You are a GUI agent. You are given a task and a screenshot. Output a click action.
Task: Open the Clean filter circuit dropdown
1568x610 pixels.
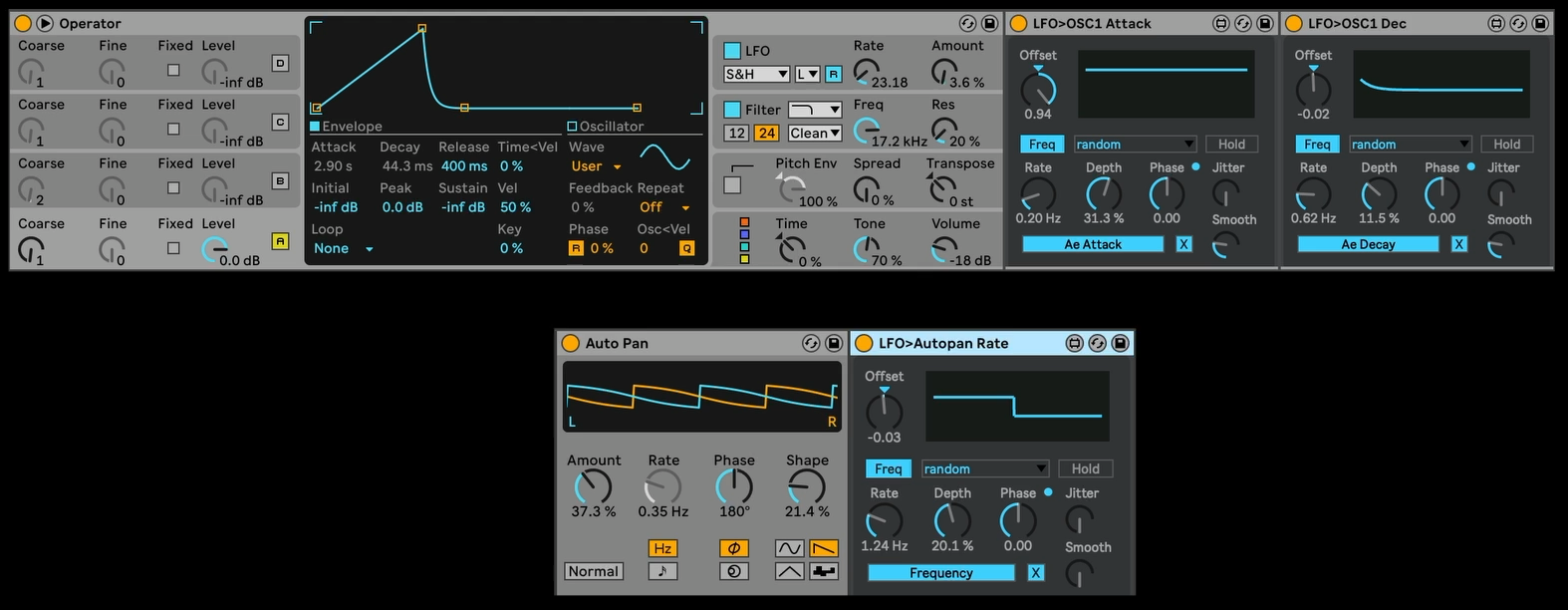pyautogui.click(x=815, y=133)
